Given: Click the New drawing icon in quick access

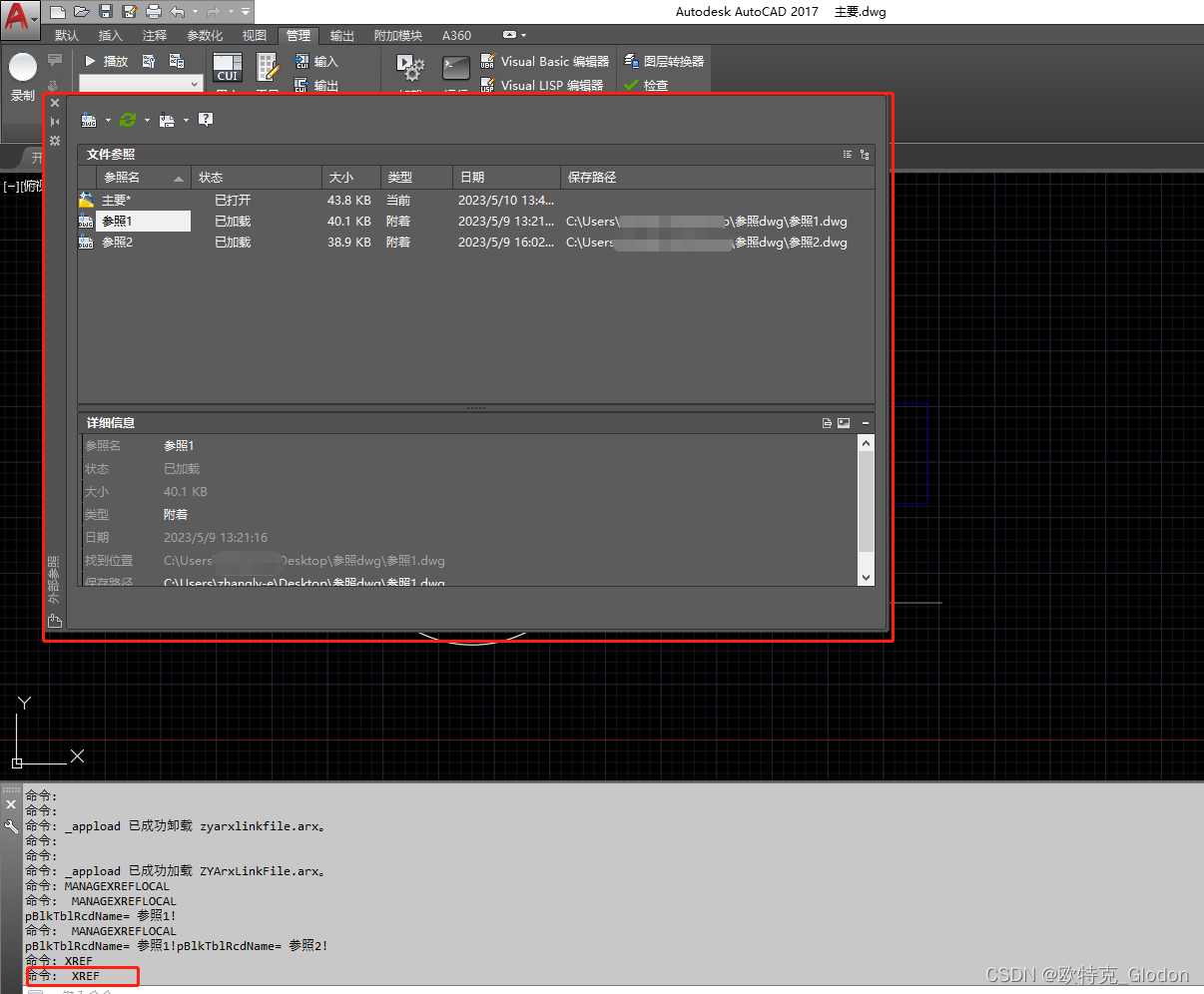Looking at the screenshot, I should [58, 12].
